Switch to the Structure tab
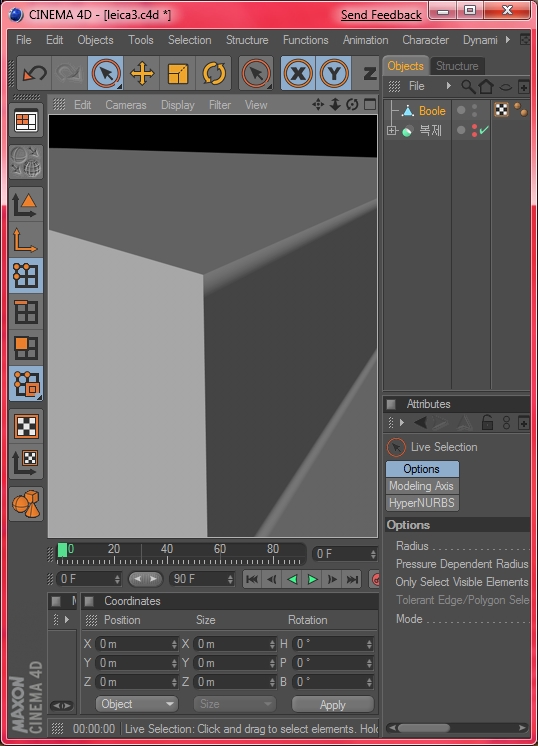 [x=457, y=66]
